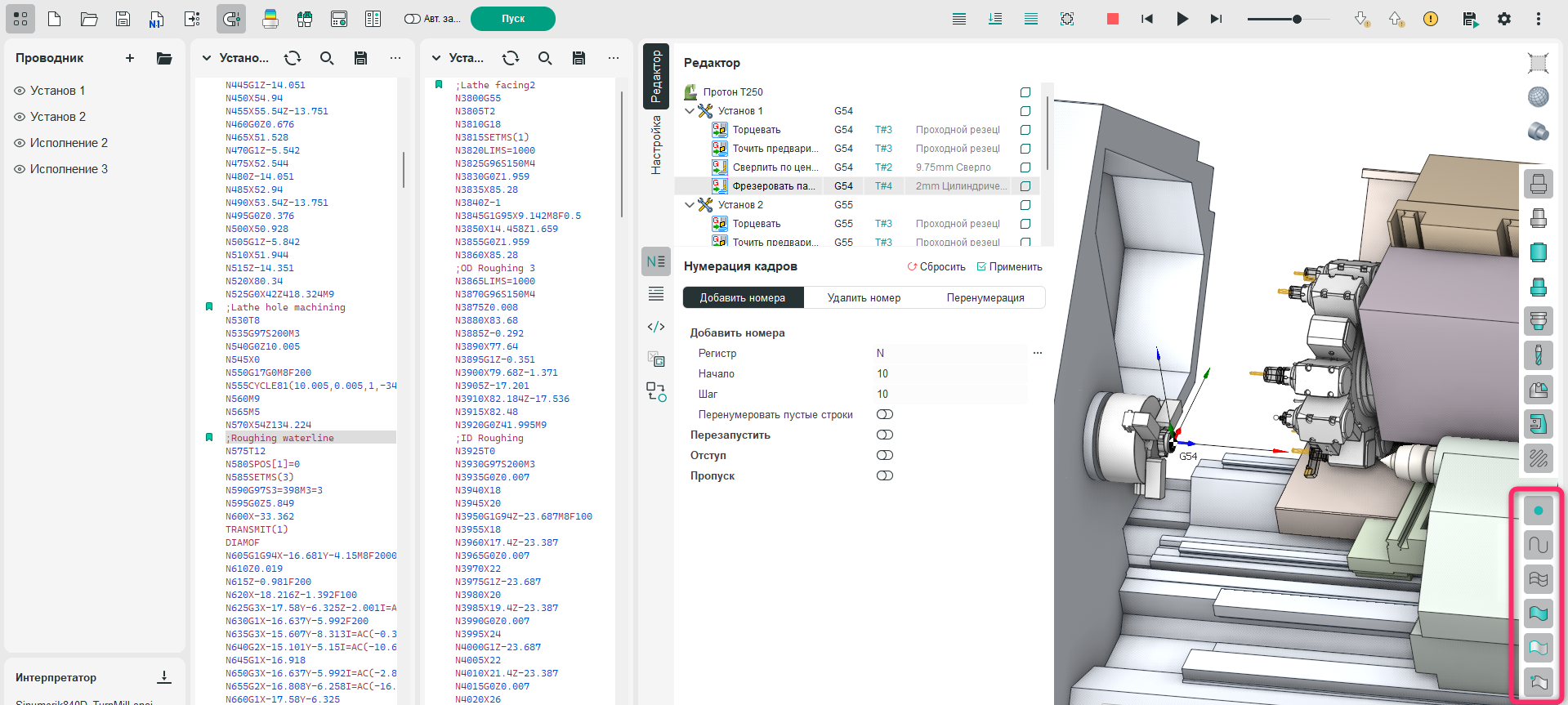Add a new item in Проводник panel
The image size is (1568, 705).
[x=130, y=58]
